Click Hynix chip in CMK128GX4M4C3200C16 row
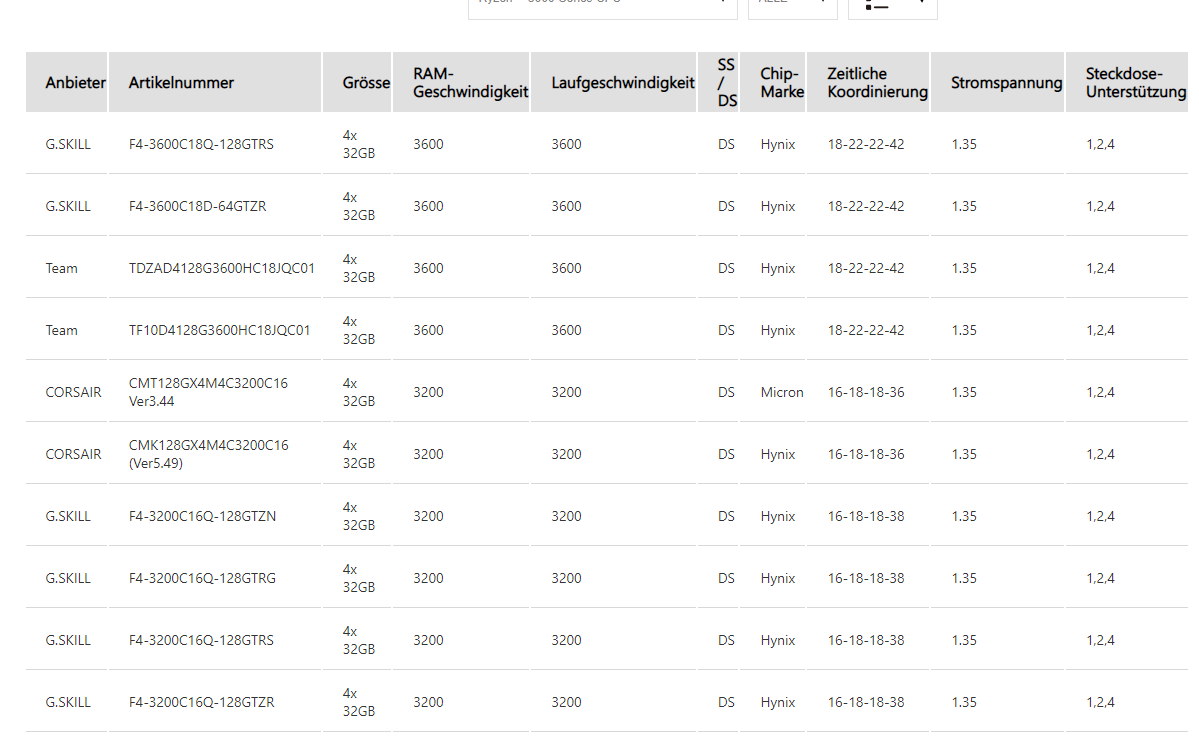The image size is (1199, 748). [x=778, y=454]
